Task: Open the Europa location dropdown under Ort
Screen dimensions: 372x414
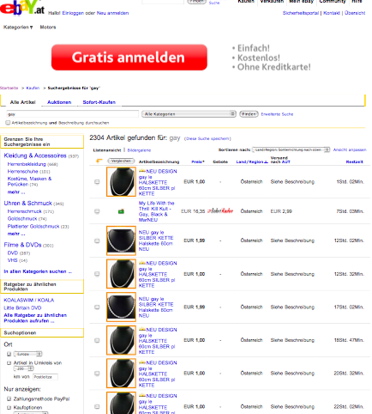Action: [28, 354]
